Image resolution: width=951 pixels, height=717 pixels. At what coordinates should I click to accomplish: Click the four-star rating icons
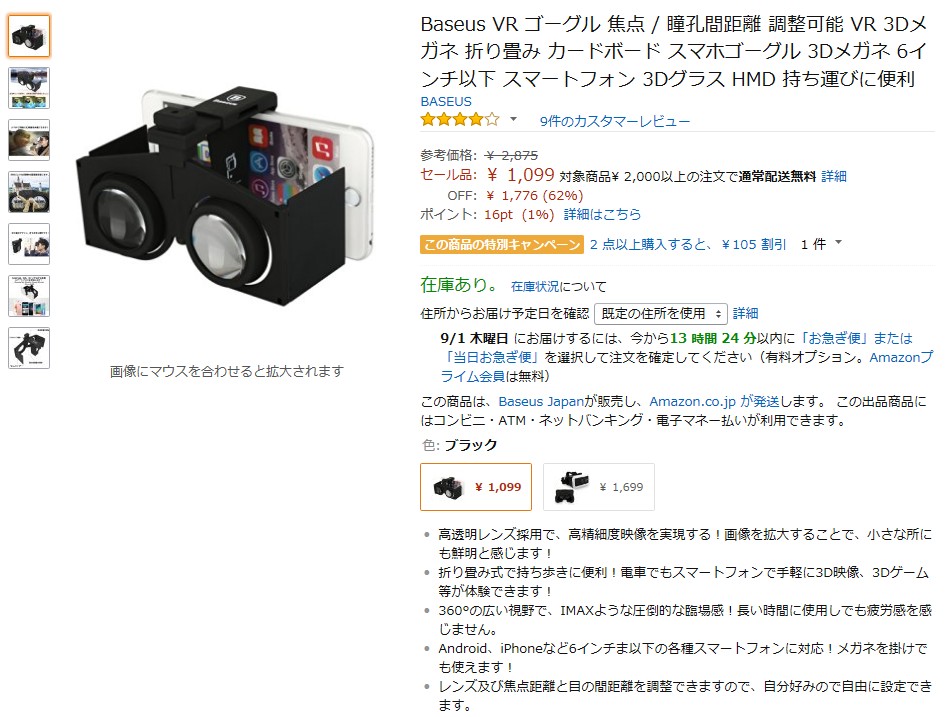[460, 120]
